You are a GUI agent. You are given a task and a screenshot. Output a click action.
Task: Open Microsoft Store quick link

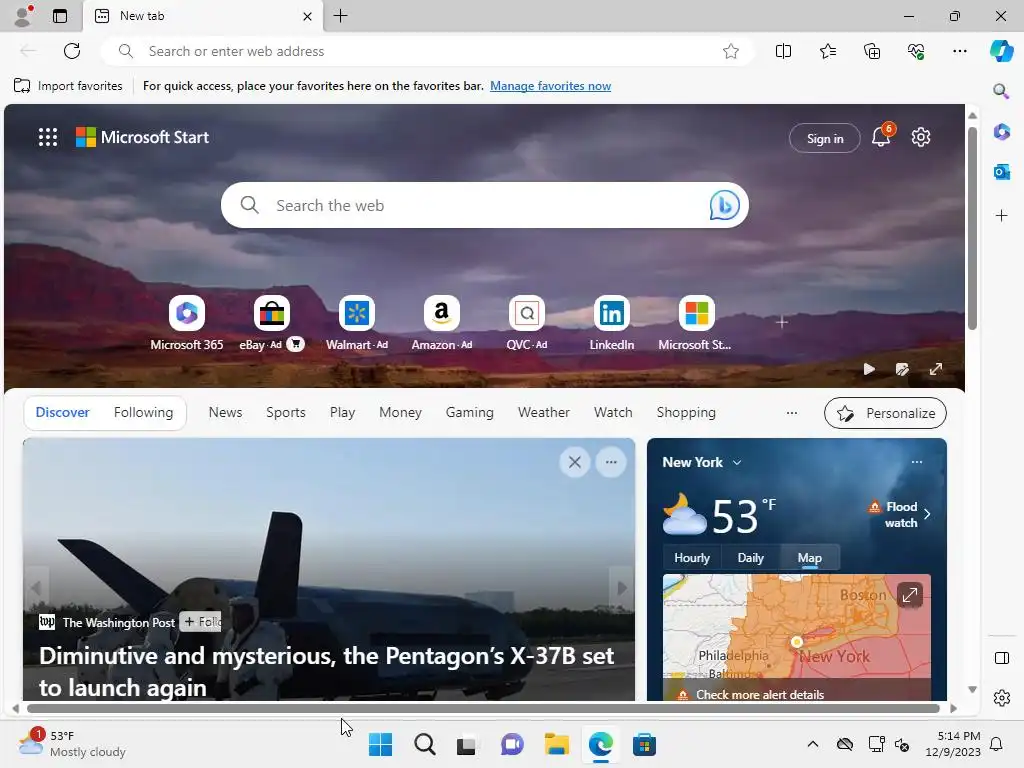tap(696, 323)
